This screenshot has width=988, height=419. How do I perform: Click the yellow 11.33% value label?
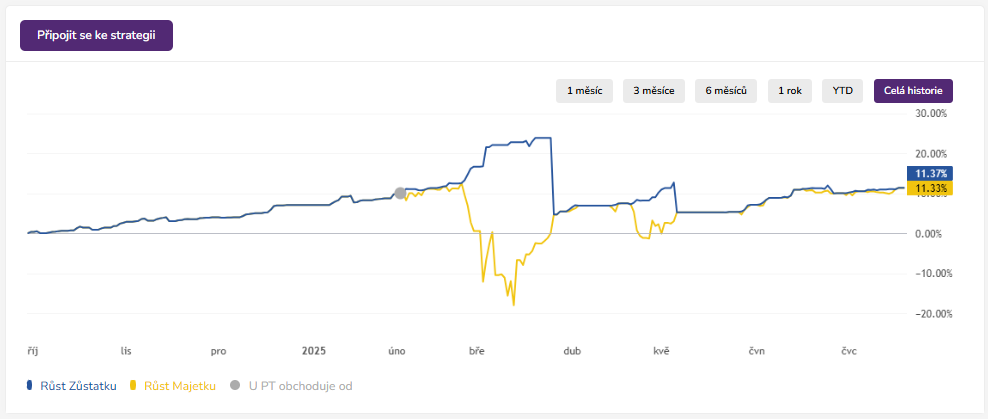931,187
